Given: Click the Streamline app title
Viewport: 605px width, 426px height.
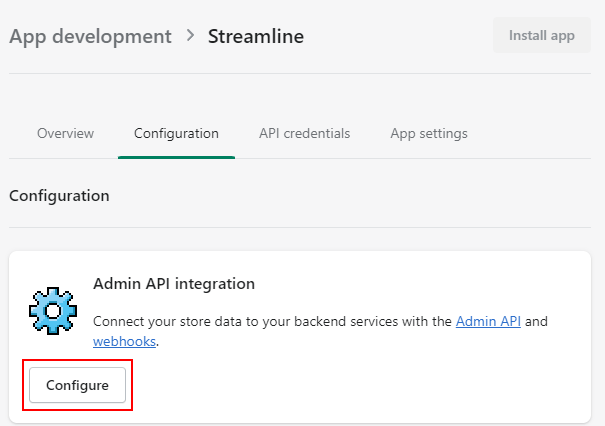Looking at the screenshot, I should (256, 37).
